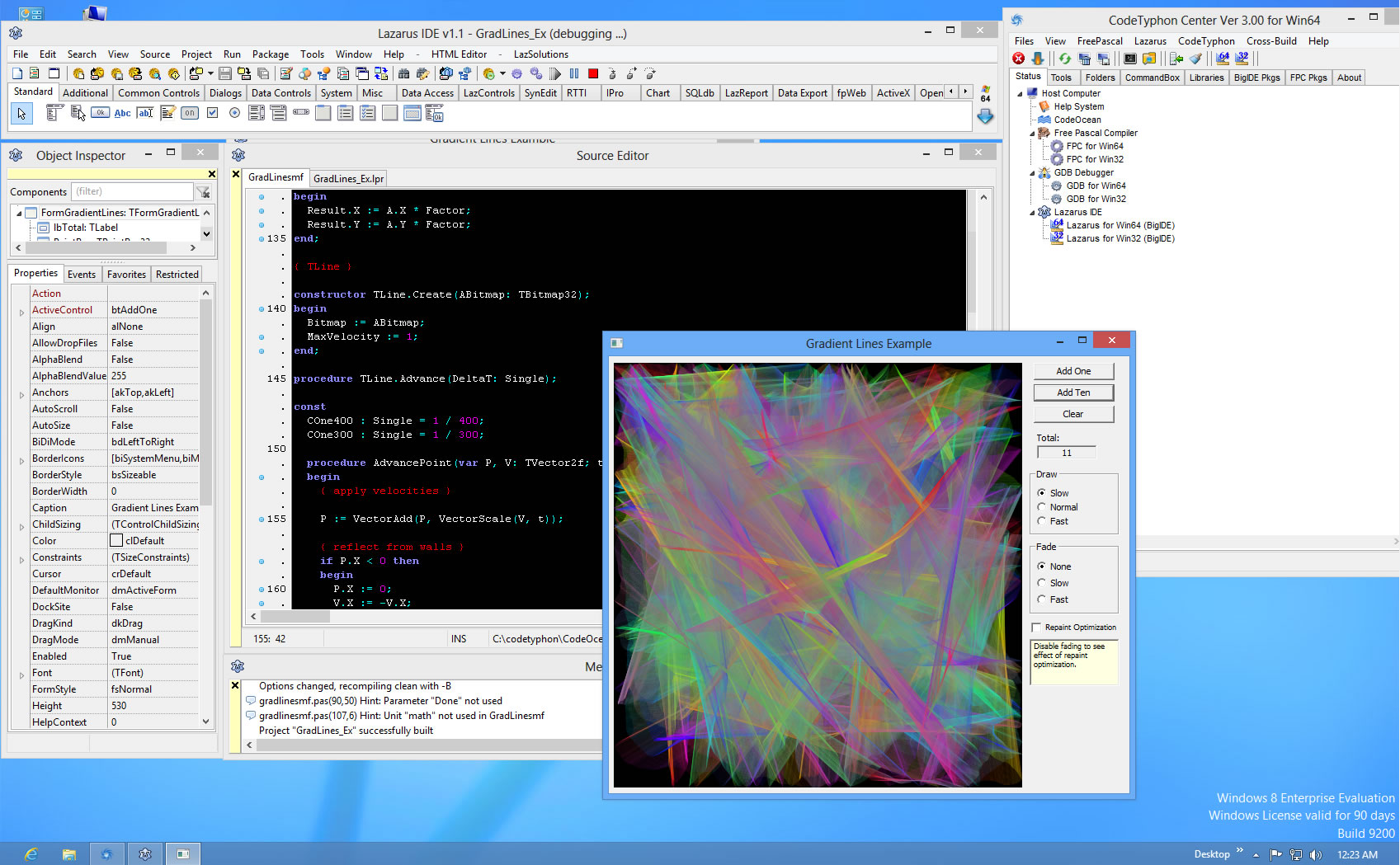Select the TRadioButton component palette icon

pos(234,113)
